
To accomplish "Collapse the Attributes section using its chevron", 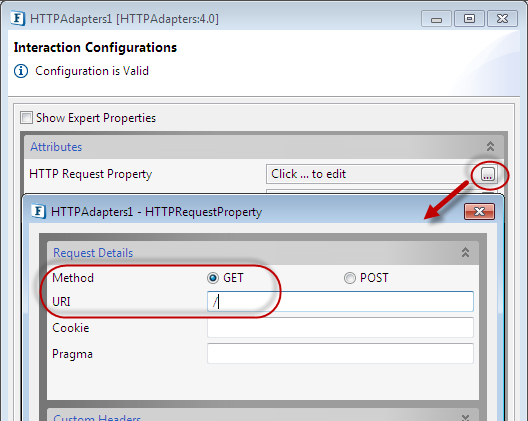I will pos(490,147).
